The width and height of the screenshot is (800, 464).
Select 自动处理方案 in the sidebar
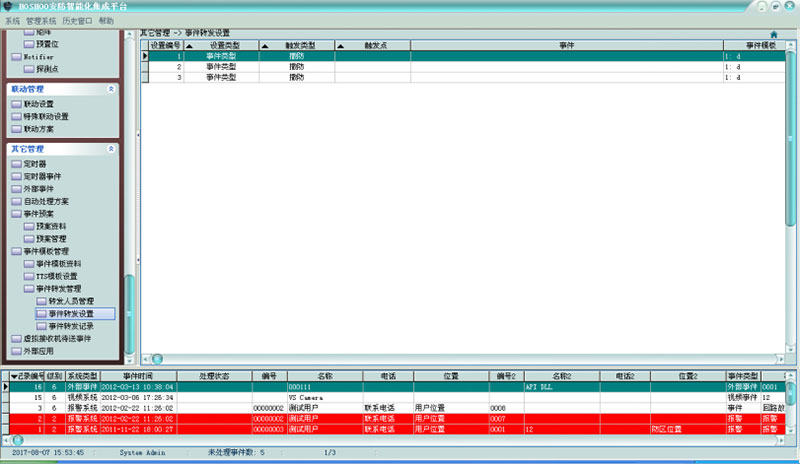click(x=47, y=201)
